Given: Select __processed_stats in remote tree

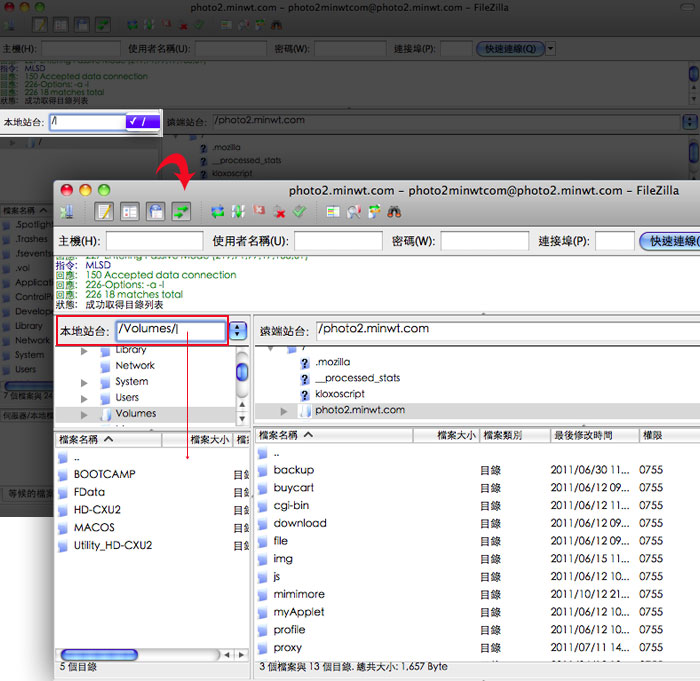Looking at the screenshot, I should pos(358,378).
